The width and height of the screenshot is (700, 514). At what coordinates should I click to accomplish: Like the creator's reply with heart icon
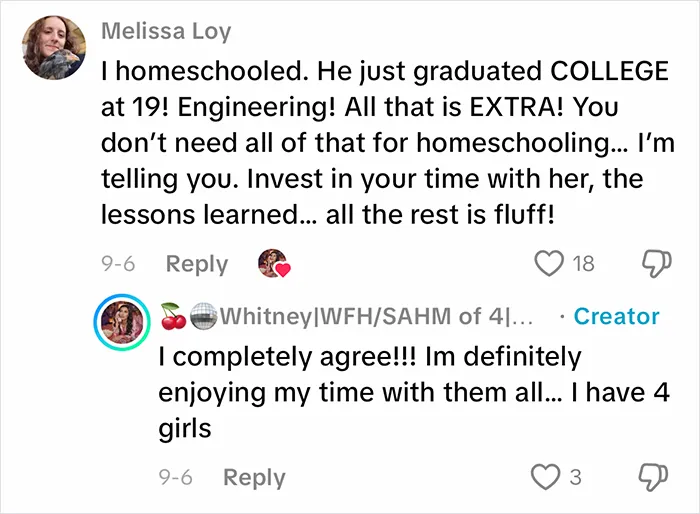[x=545, y=477]
